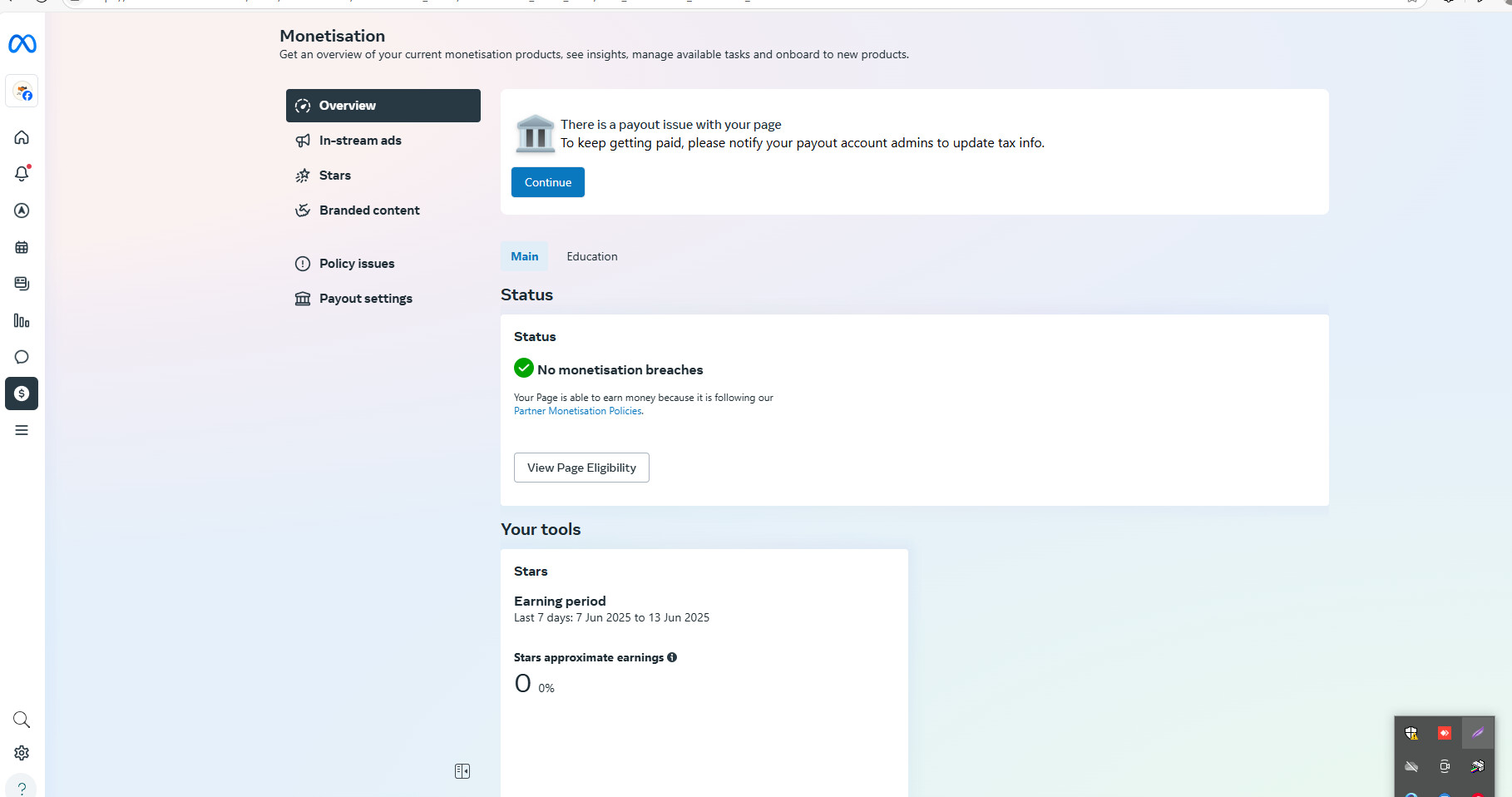Open the Inbox chat bubble icon

tap(22, 357)
